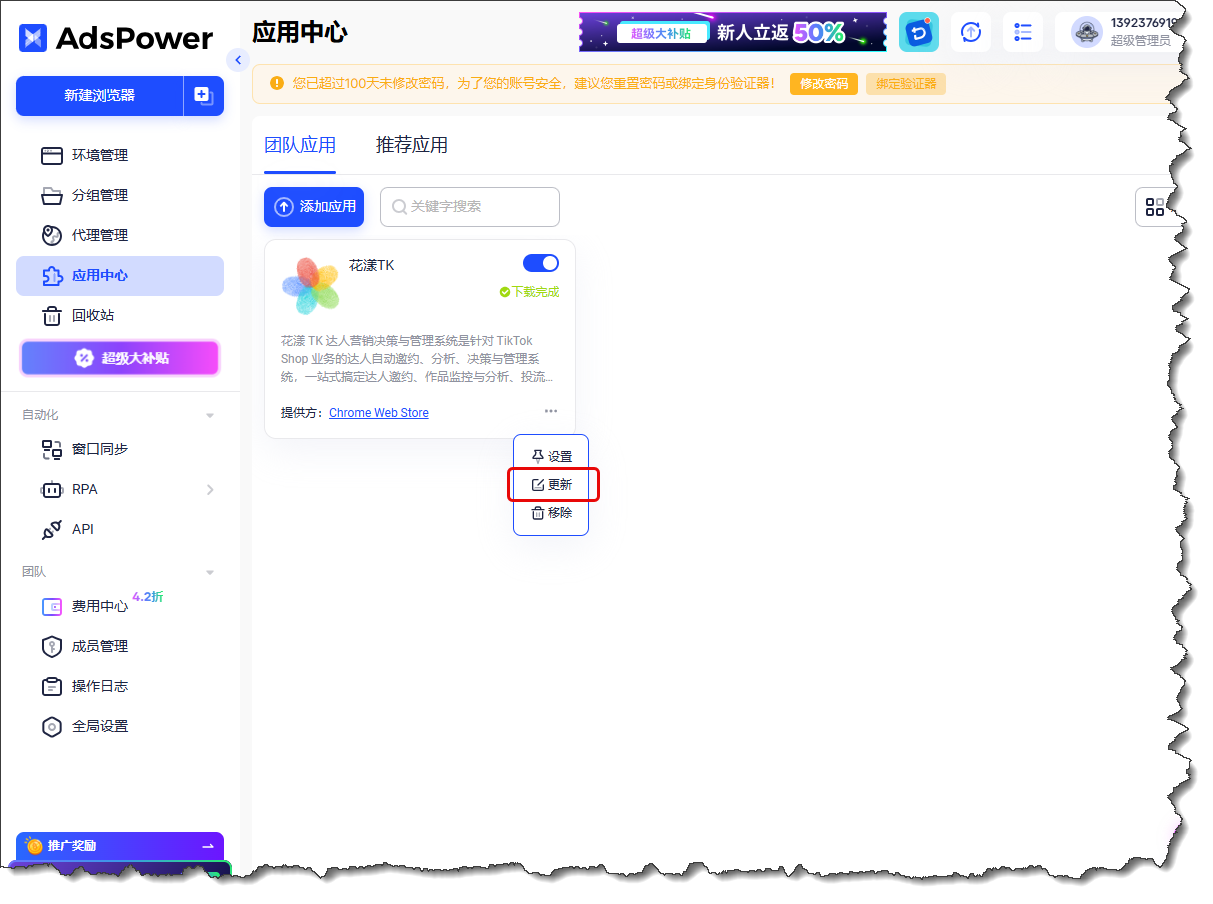Click the batch create icon beside 新建浏览器
1213x904 pixels.
[203, 96]
